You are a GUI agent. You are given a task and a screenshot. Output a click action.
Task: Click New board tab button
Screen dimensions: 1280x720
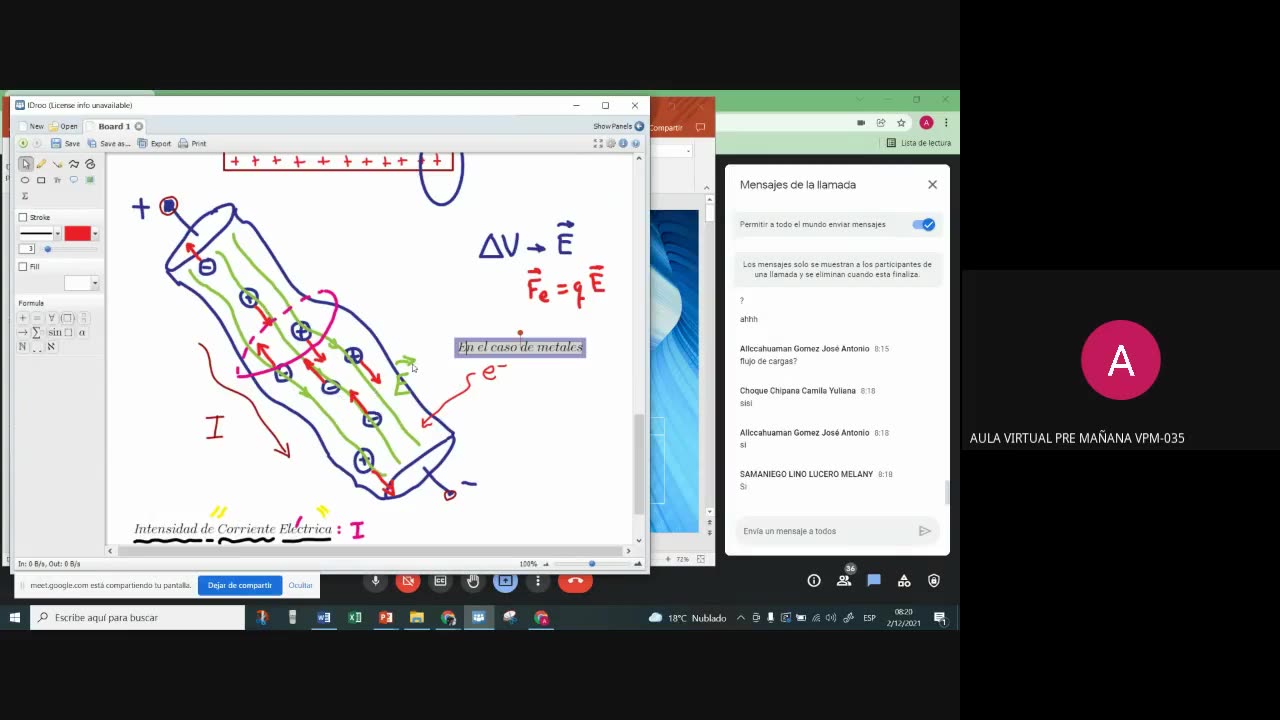point(31,127)
